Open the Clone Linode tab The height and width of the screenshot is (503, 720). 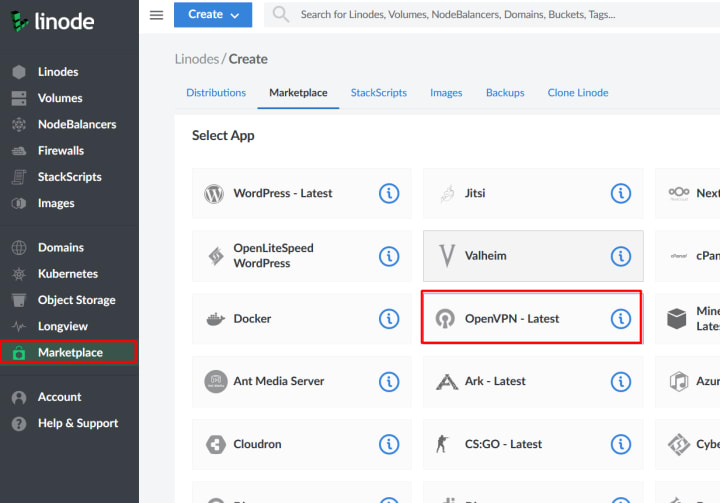point(578,93)
